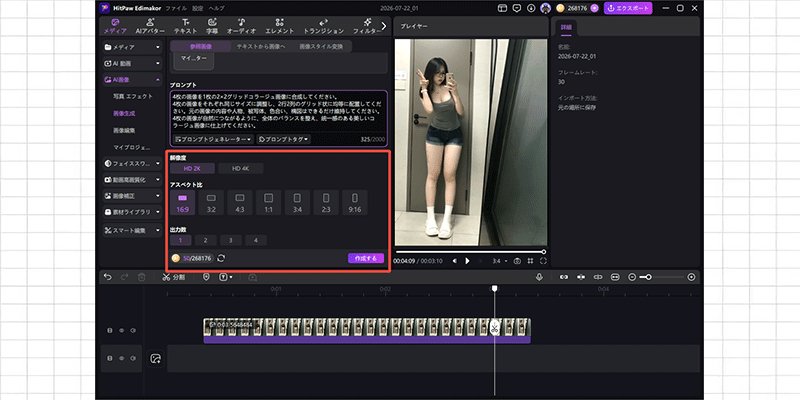Open the feedback message icon in title bar
Image resolution: width=800 pixels, height=400 pixels.
(x=517, y=8)
